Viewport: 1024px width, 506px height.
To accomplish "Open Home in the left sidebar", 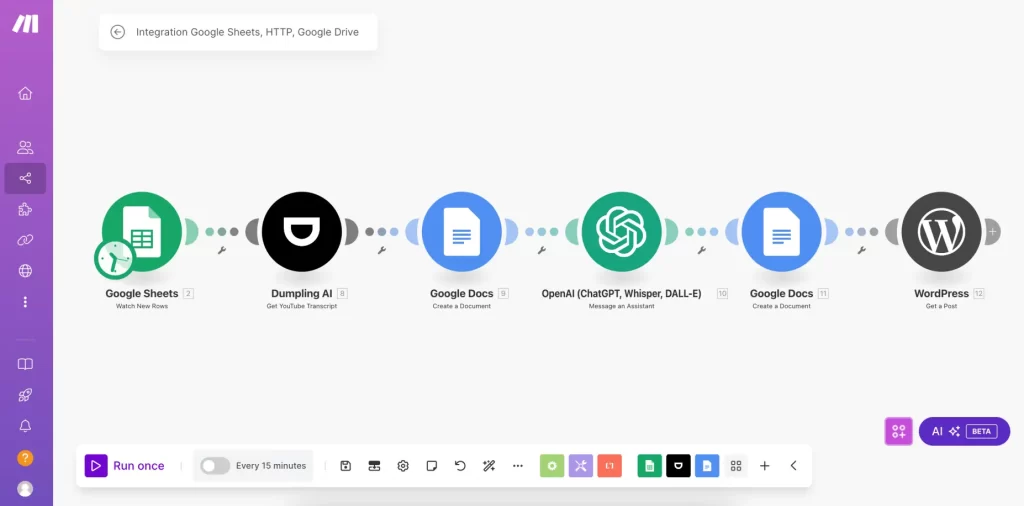I will point(25,93).
